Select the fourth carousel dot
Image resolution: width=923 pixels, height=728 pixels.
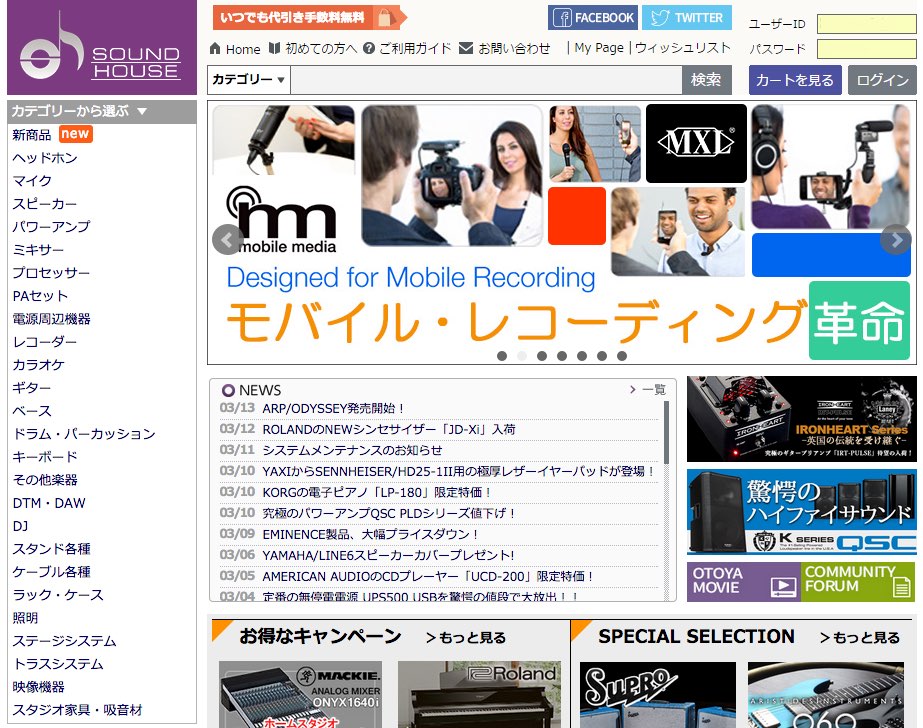click(x=562, y=355)
